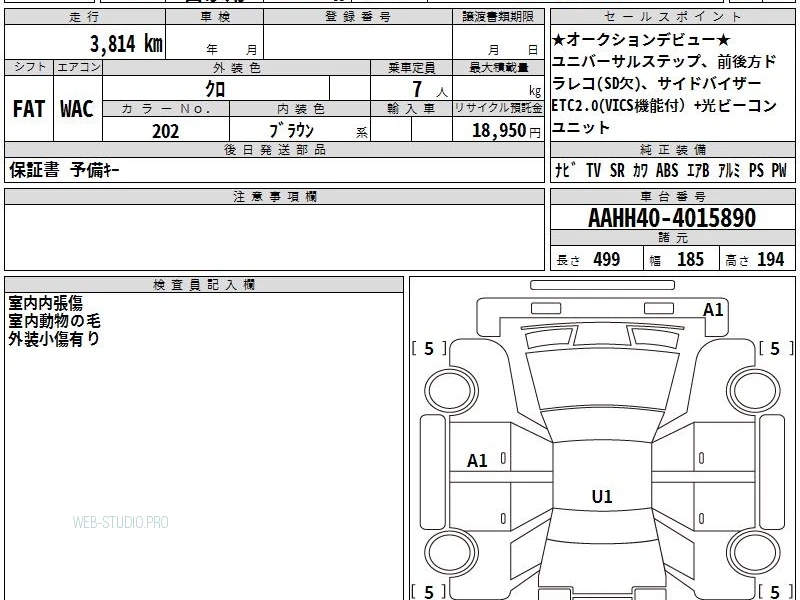The height and width of the screenshot is (600, 800).
Task: Click front-left tire rating [5]
Action: pyautogui.click(x=429, y=349)
